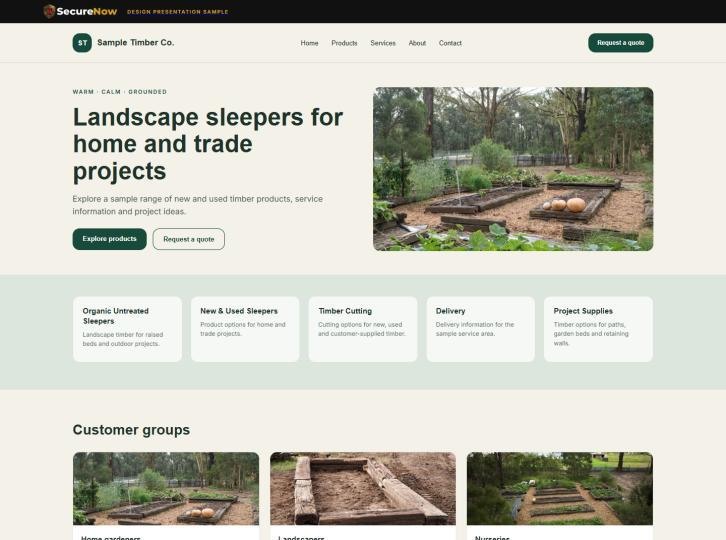Image resolution: width=726 pixels, height=540 pixels.
Task: Click the 'Explore a sample range' paragraph
Action: pyautogui.click(x=198, y=205)
